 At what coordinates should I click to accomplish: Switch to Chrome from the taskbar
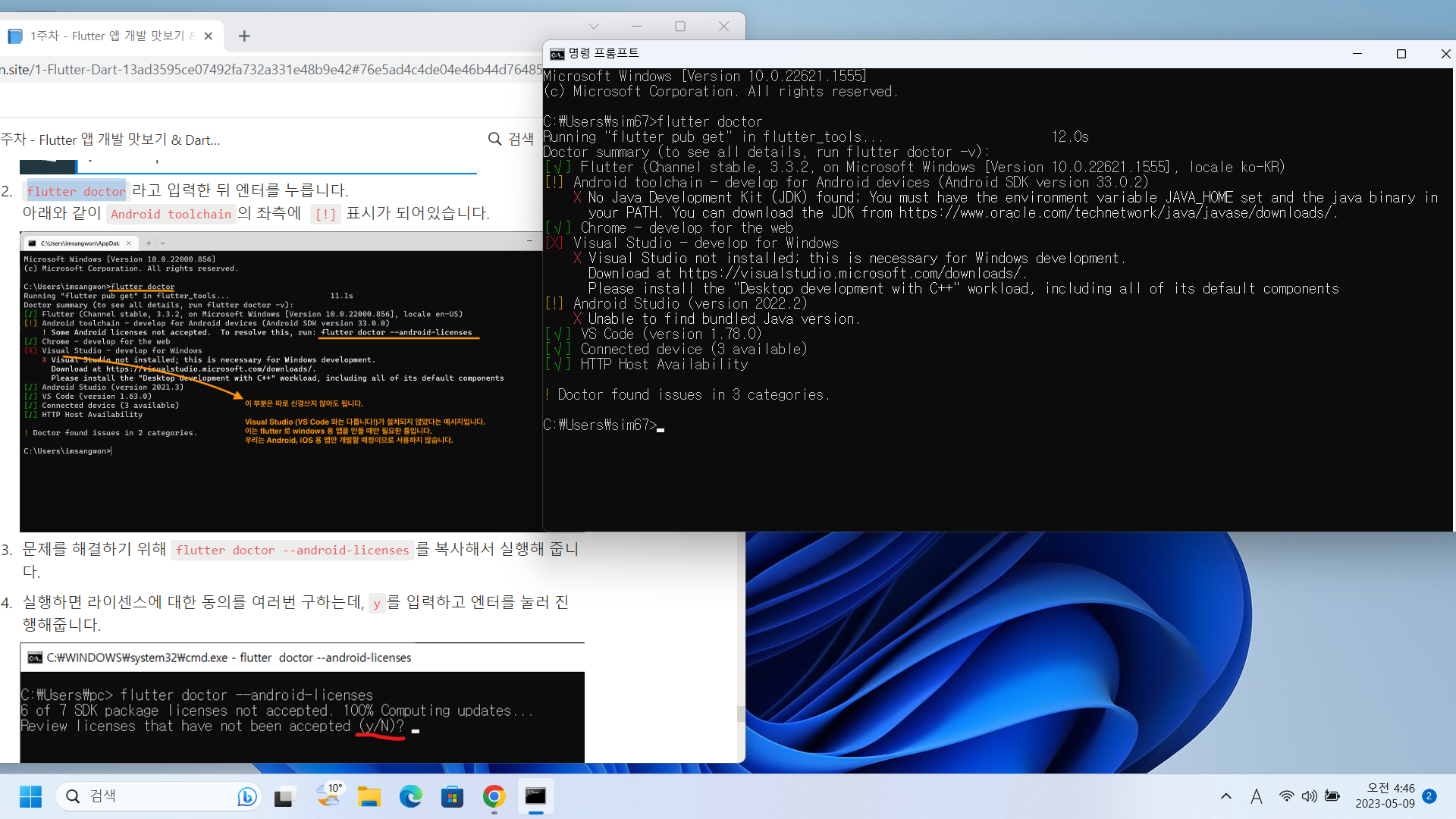494,796
